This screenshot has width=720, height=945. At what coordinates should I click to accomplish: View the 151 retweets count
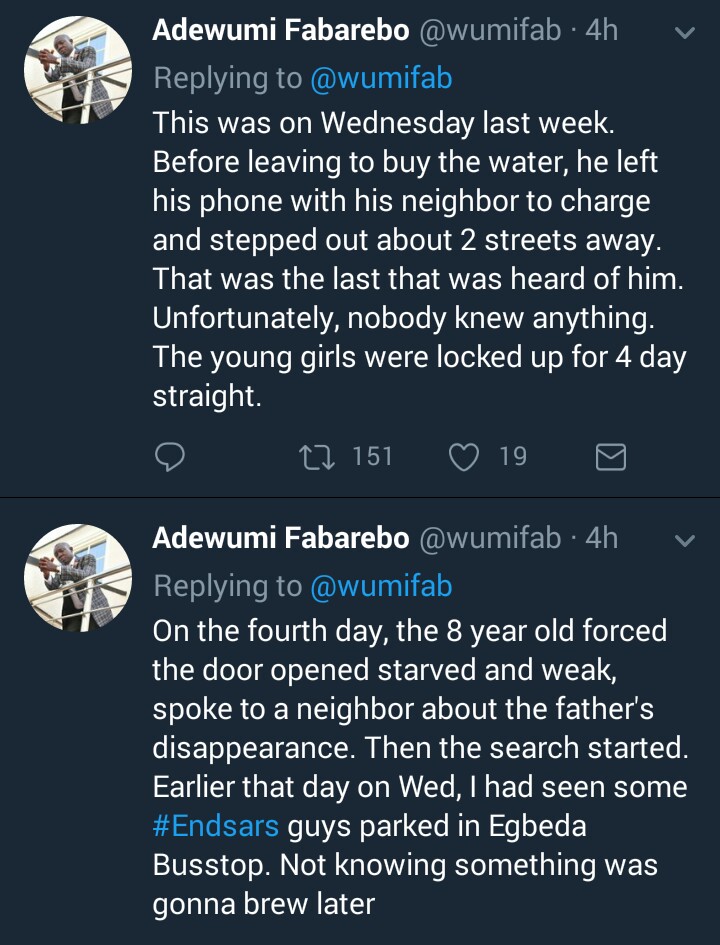pyautogui.click(x=372, y=457)
